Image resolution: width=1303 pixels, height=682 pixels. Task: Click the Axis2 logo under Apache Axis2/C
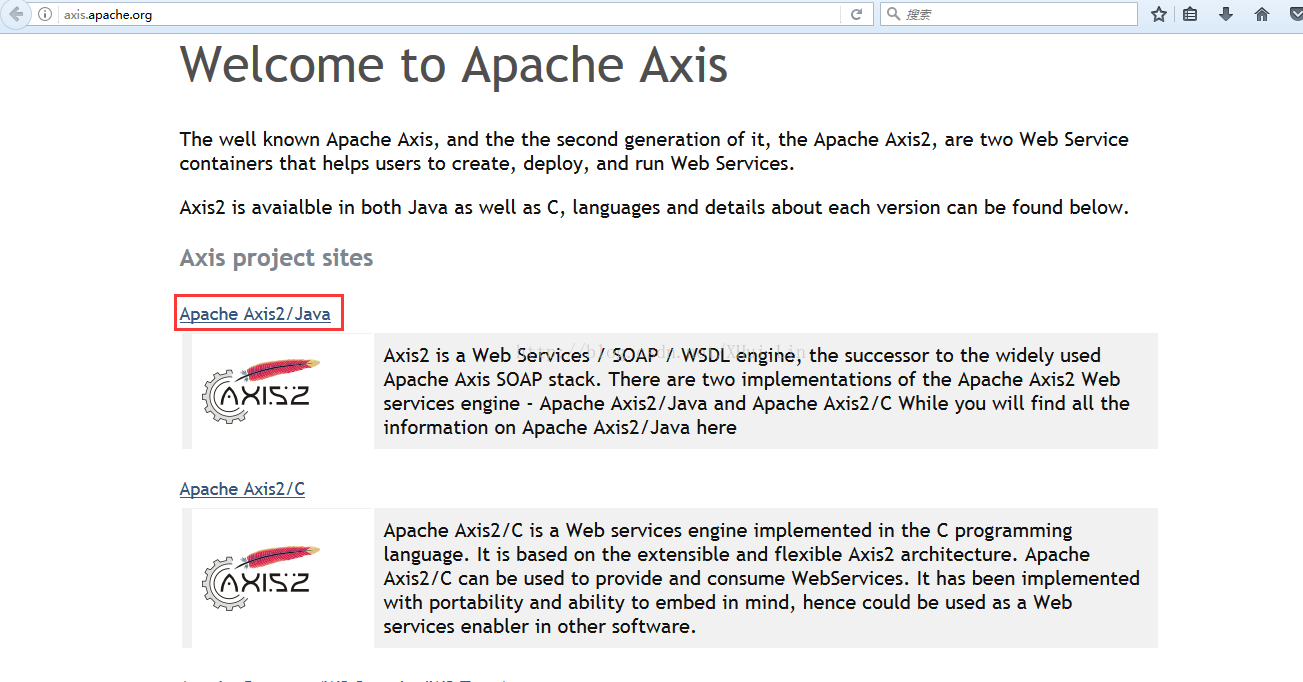tap(261, 577)
